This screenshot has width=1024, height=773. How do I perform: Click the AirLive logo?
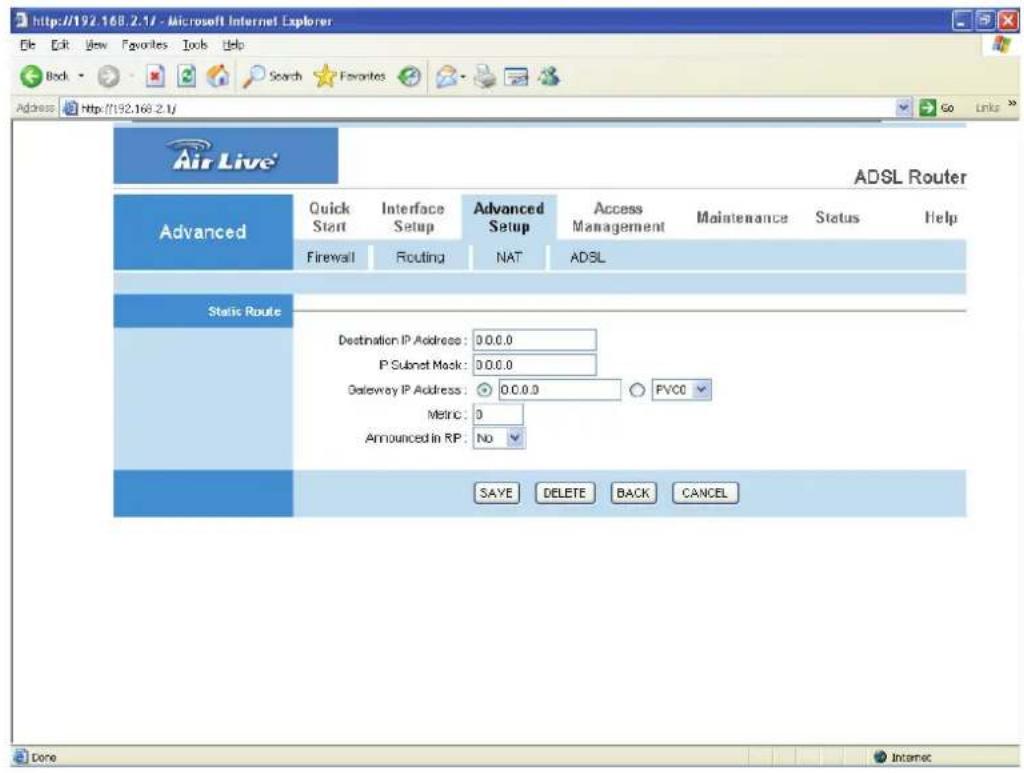point(225,155)
